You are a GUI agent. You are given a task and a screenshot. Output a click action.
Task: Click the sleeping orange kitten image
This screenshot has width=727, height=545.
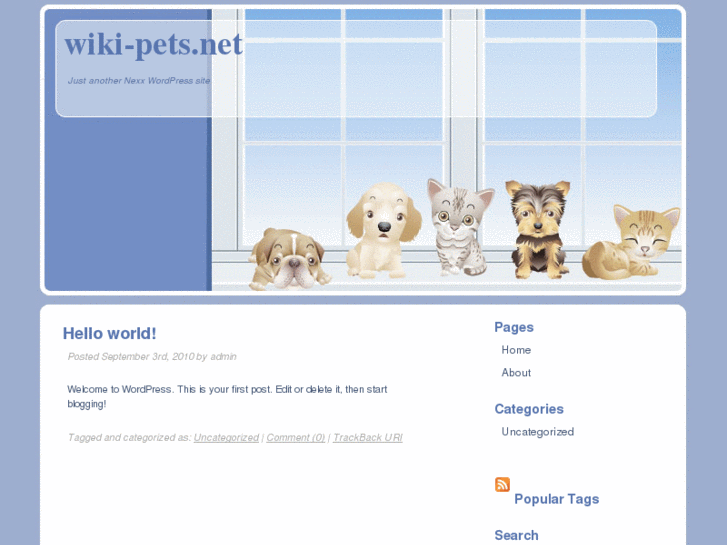631,243
